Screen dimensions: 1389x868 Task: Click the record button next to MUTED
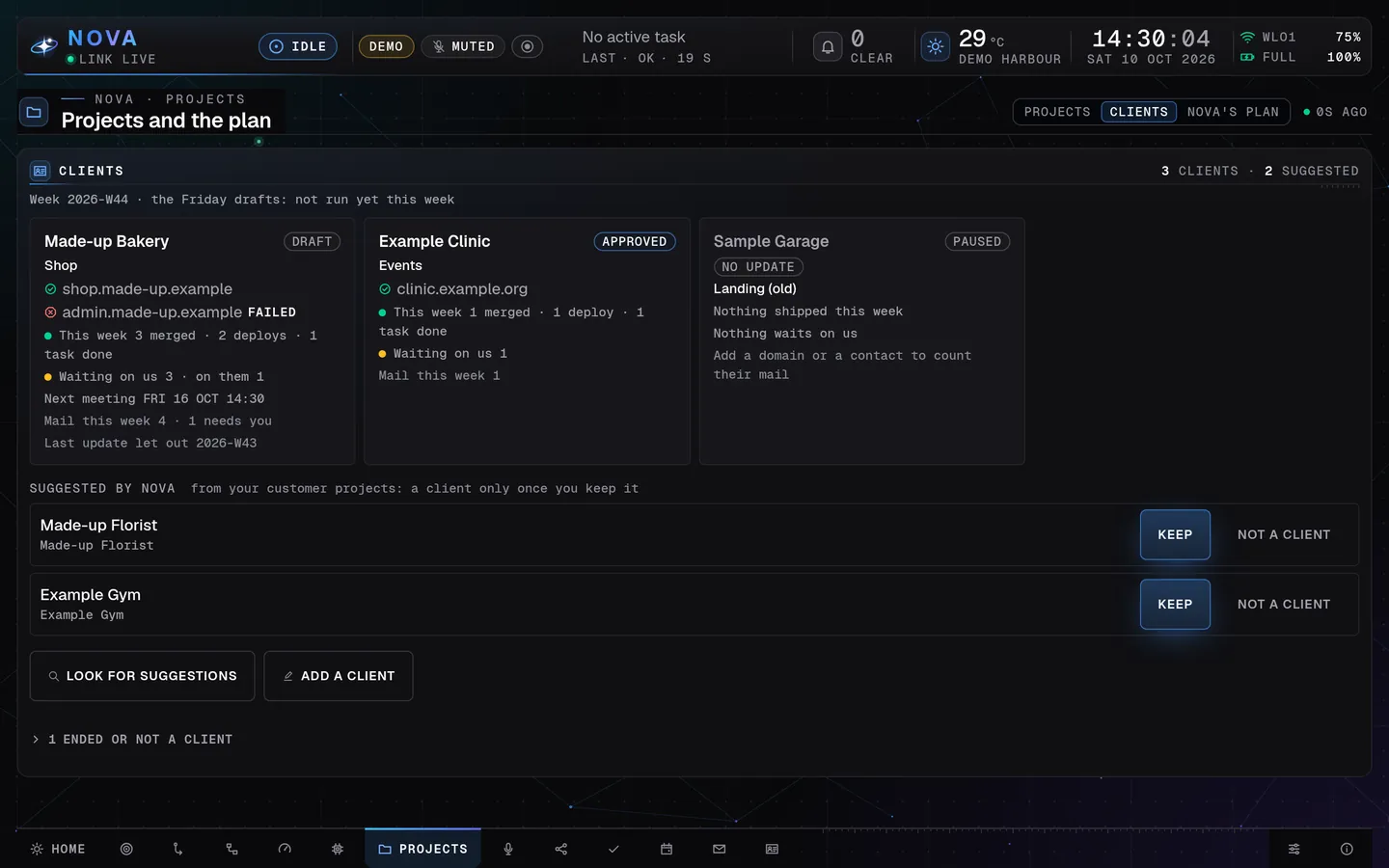point(527,46)
